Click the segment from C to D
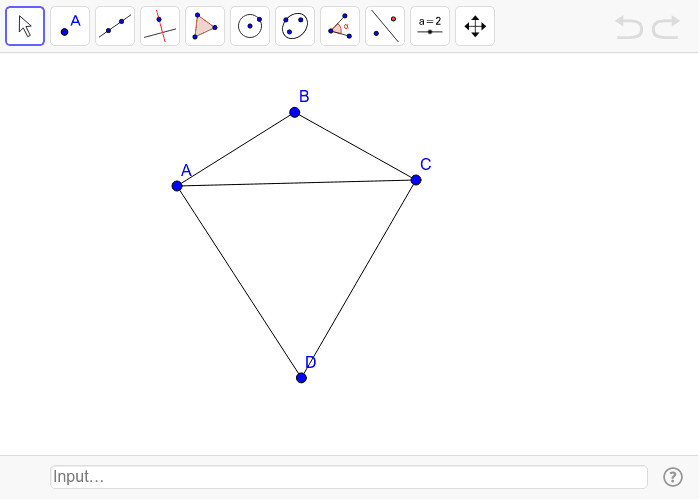Screen dimensions: 700x500 358,279
